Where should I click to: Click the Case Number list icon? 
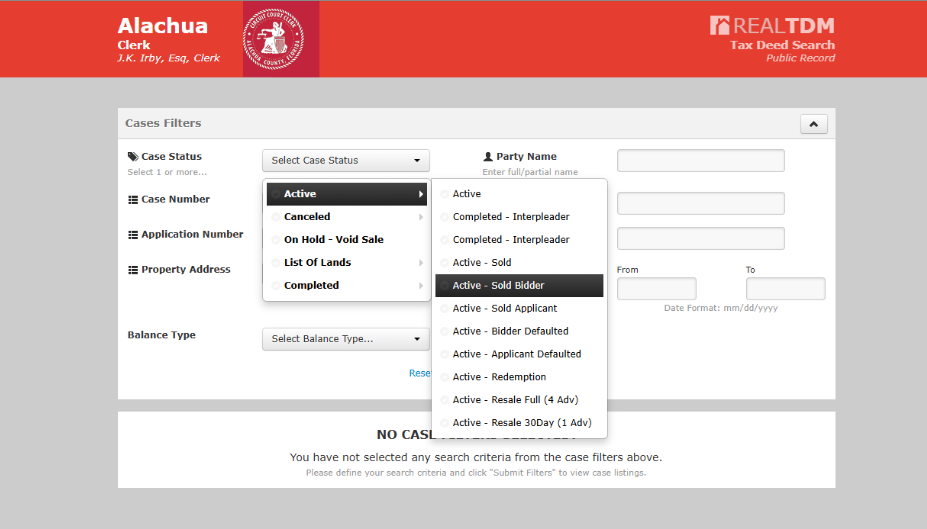(x=132, y=200)
